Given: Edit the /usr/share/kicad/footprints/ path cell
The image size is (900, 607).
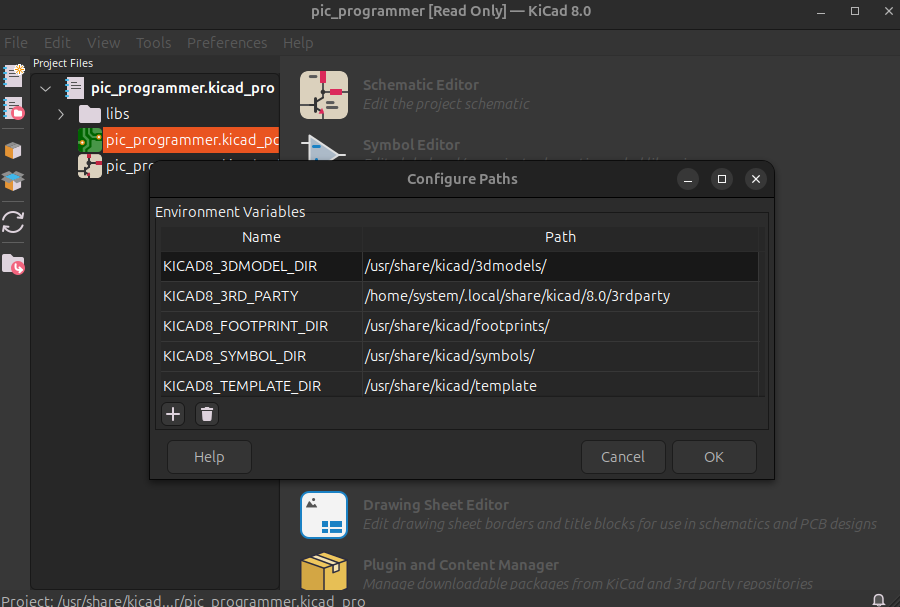Looking at the screenshot, I should point(560,326).
